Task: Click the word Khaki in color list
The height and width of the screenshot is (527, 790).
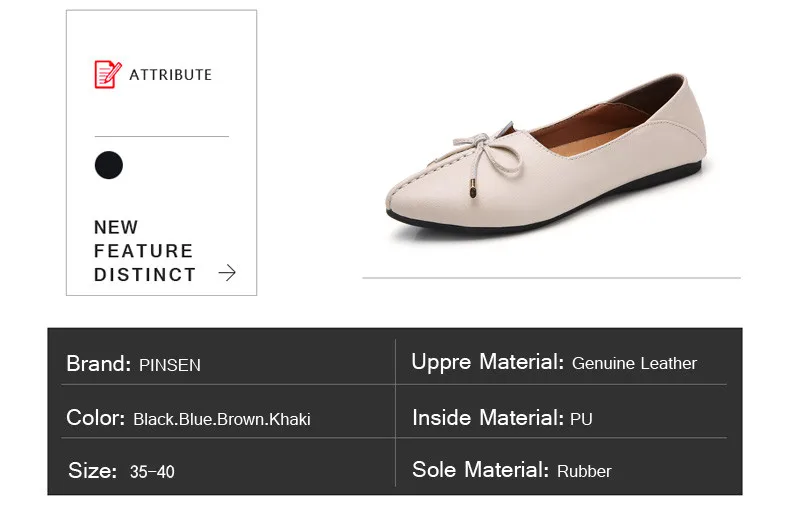Action: click(290, 419)
